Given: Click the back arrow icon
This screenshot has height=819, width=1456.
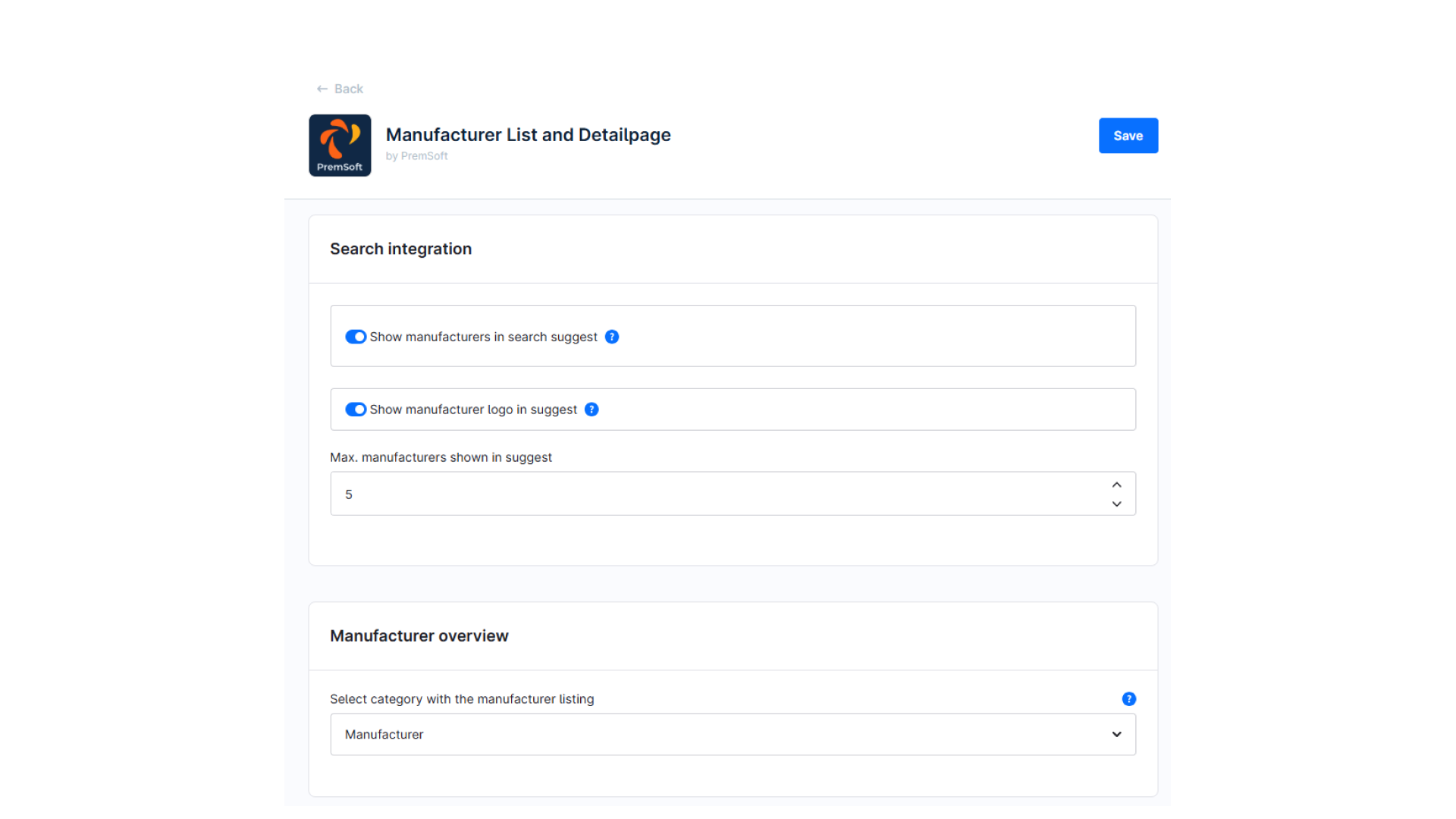Looking at the screenshot, I should 322,89.
